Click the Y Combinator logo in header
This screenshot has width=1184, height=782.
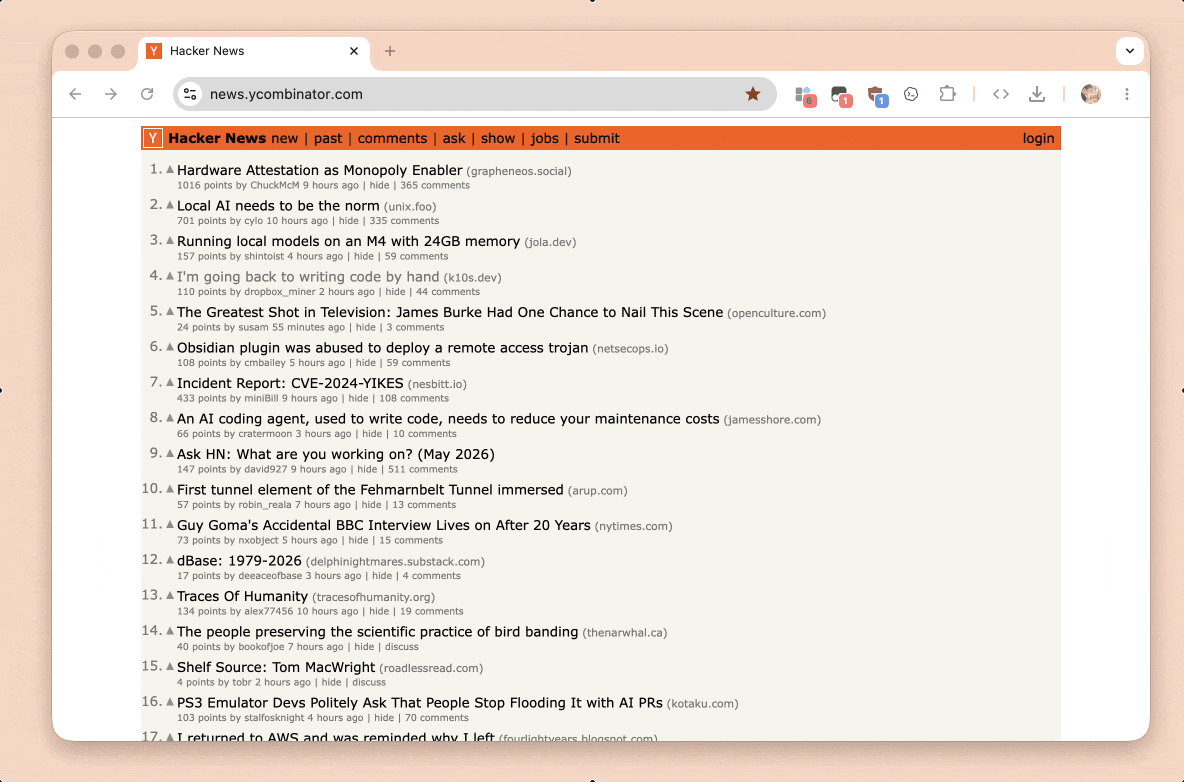[153, 138]
